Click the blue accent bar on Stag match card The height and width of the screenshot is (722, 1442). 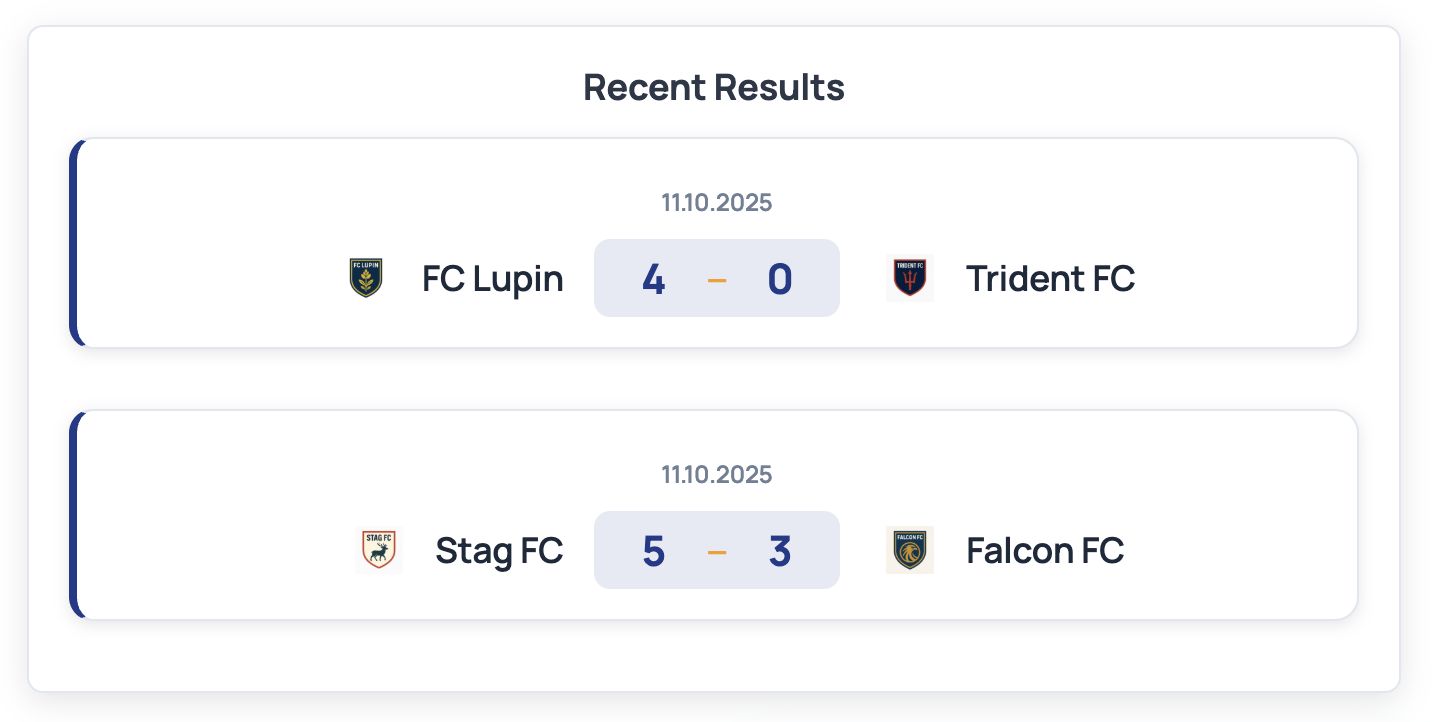(73, 515)
